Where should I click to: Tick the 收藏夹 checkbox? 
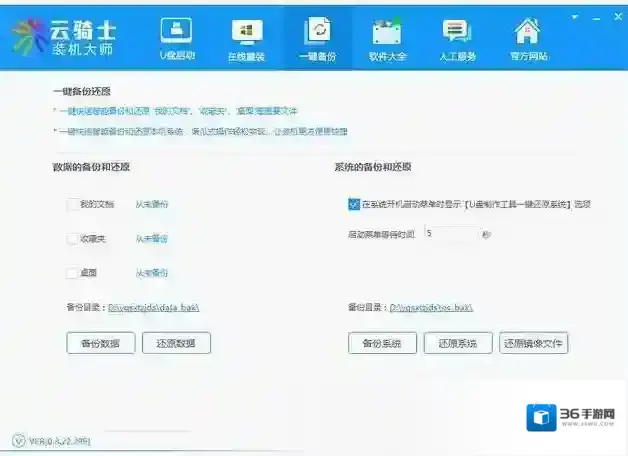72,239
